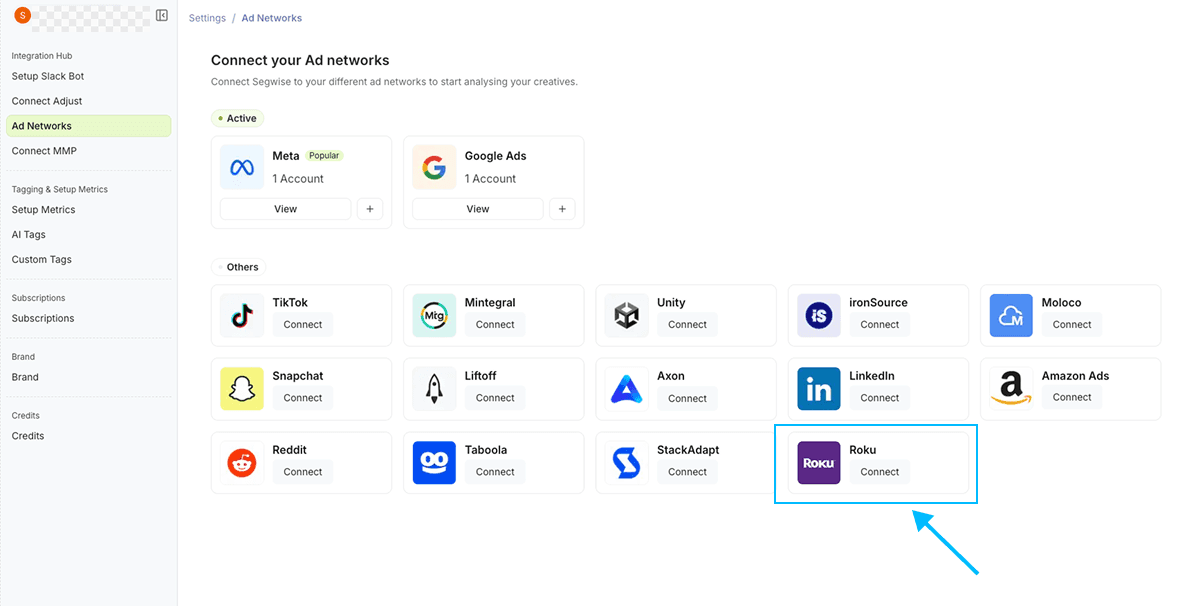Connect Reddit ad network

(303, 472)
